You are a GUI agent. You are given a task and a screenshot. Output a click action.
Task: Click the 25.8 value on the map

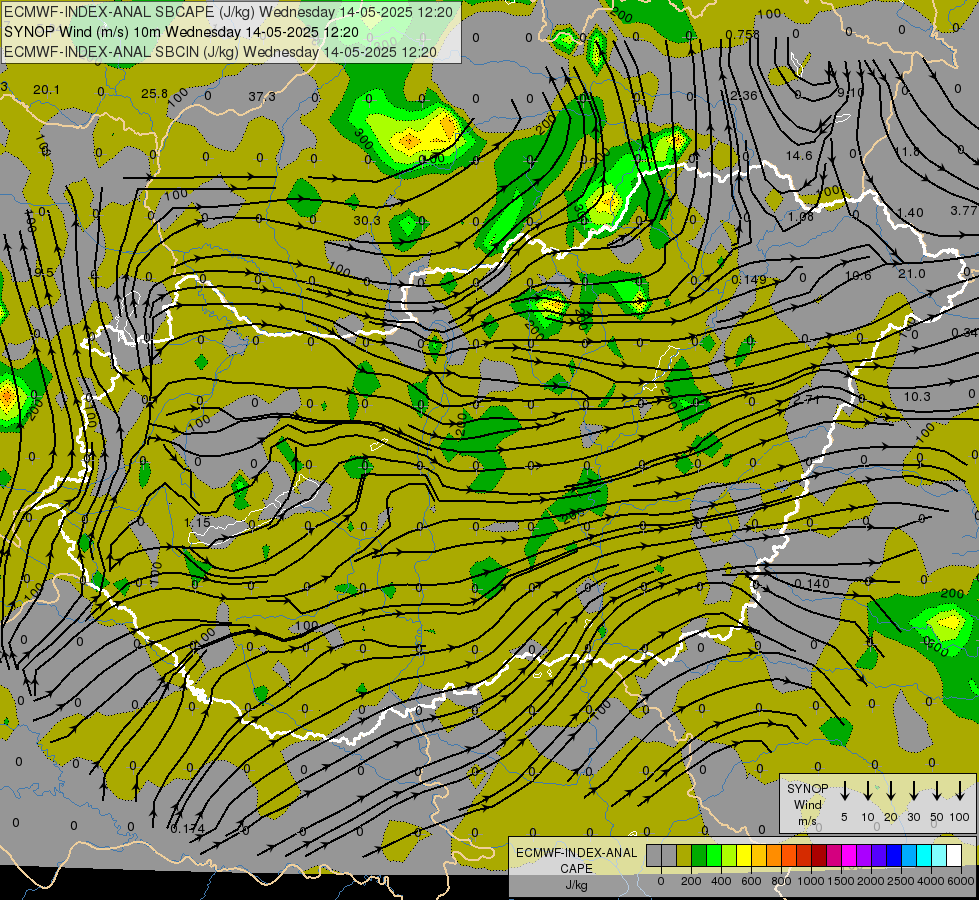pyautogui.click(x=154, y=94)
